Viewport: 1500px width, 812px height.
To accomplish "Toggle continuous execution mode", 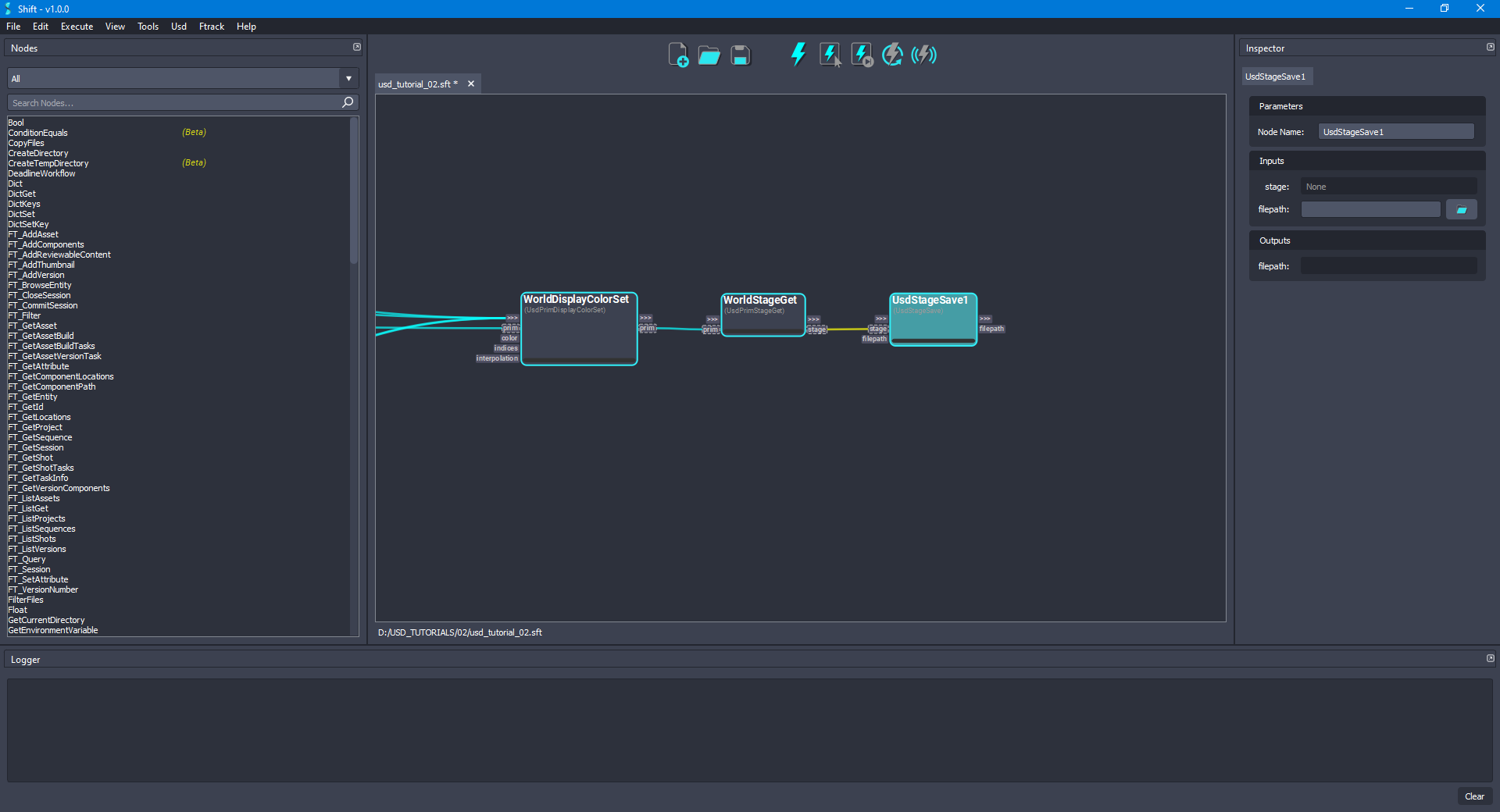I will 891,54.
